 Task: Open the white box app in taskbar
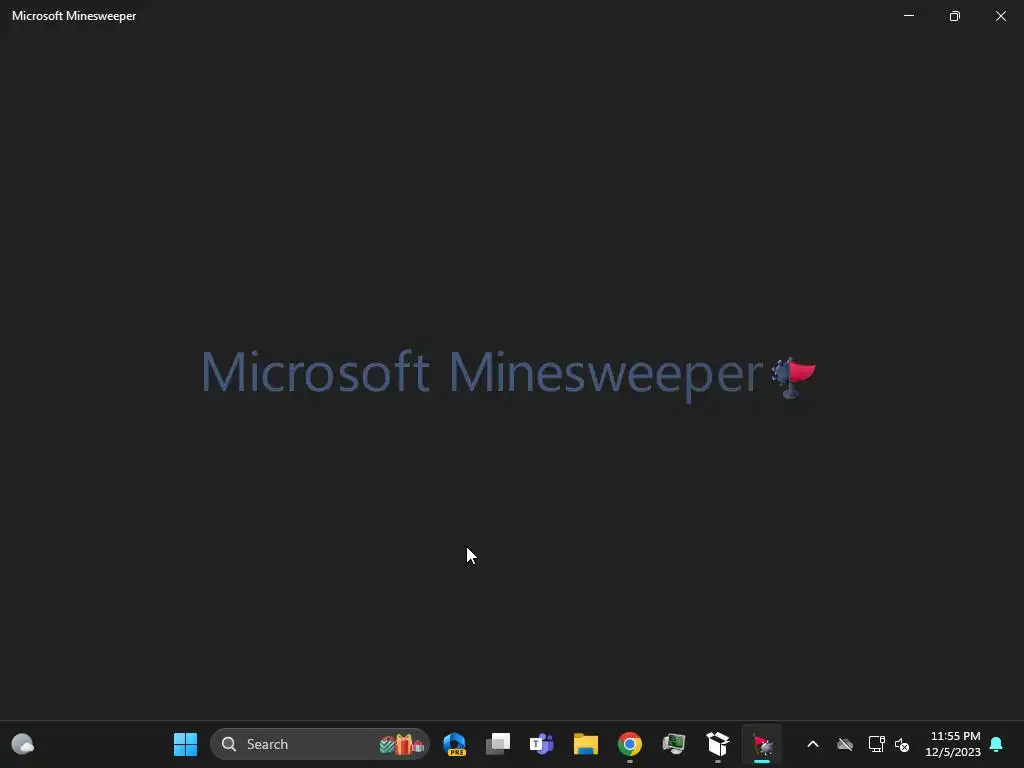click(718, 744)
